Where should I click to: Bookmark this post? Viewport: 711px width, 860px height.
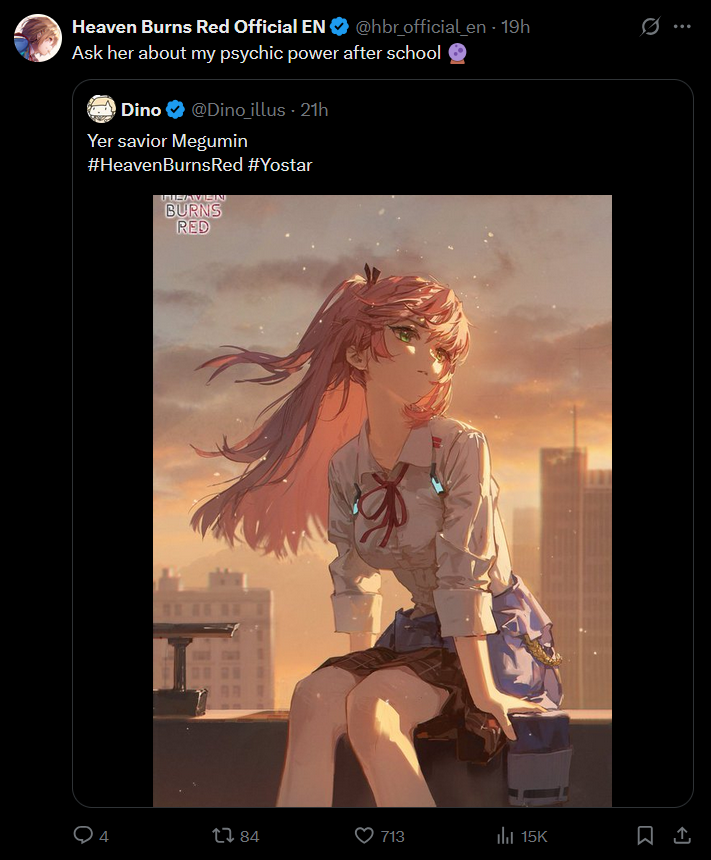[645, 835]
